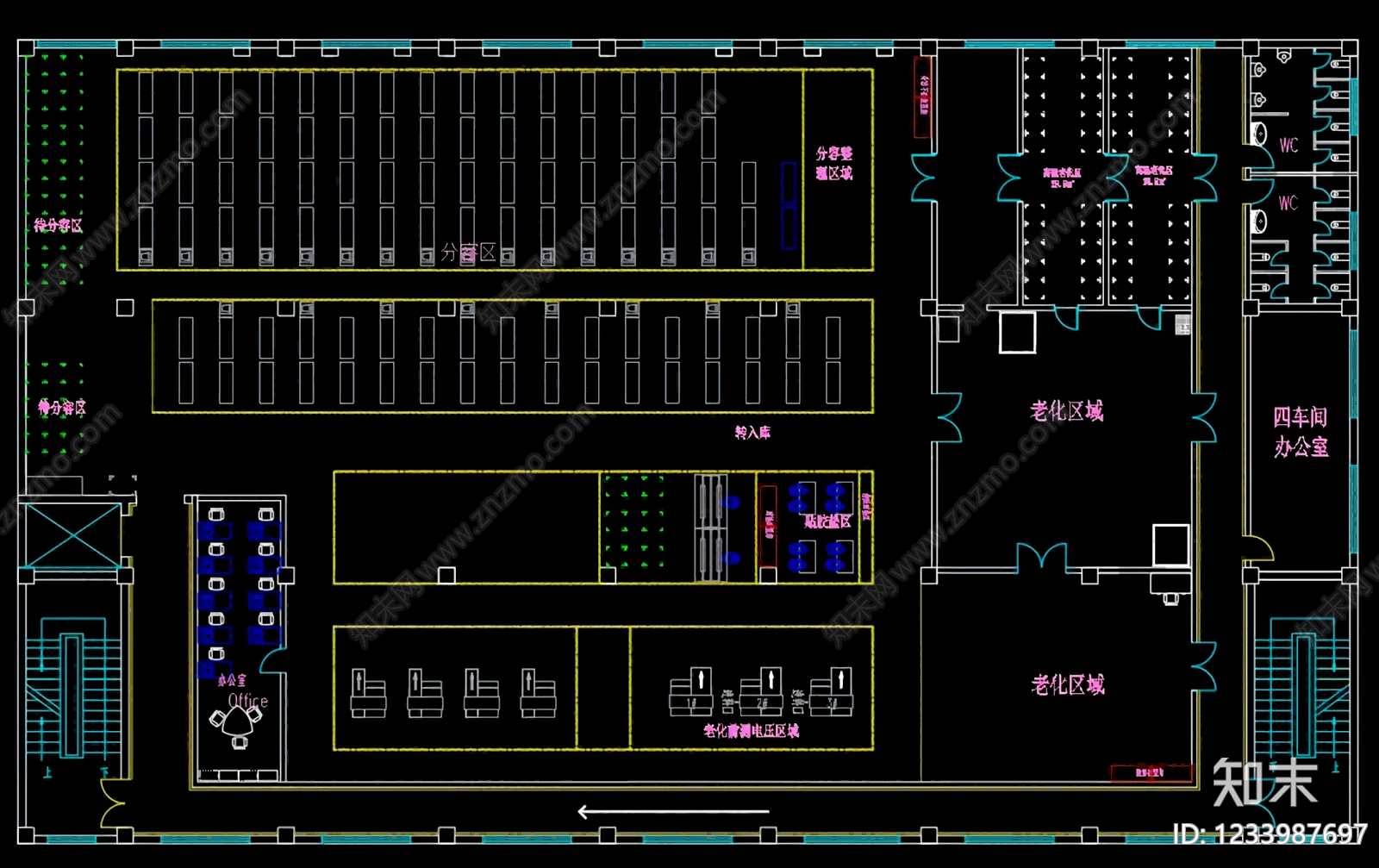Select the upper '老化区域' room label
The image size is (1379, 868).
tap(1067, 411)
